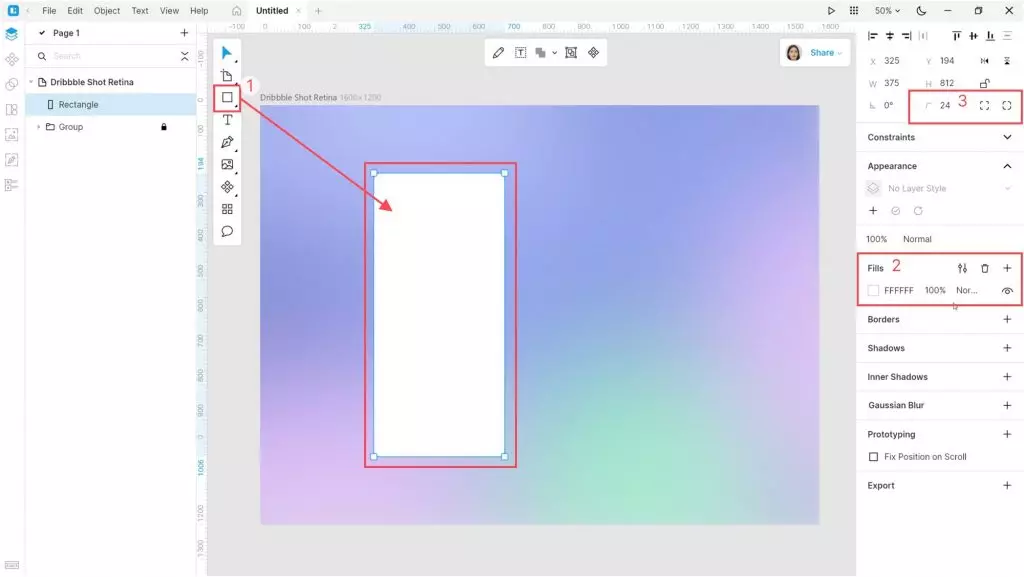Screen dimensions: 1024x577
Task: Select the Image tool
Action: pos(227,164)
